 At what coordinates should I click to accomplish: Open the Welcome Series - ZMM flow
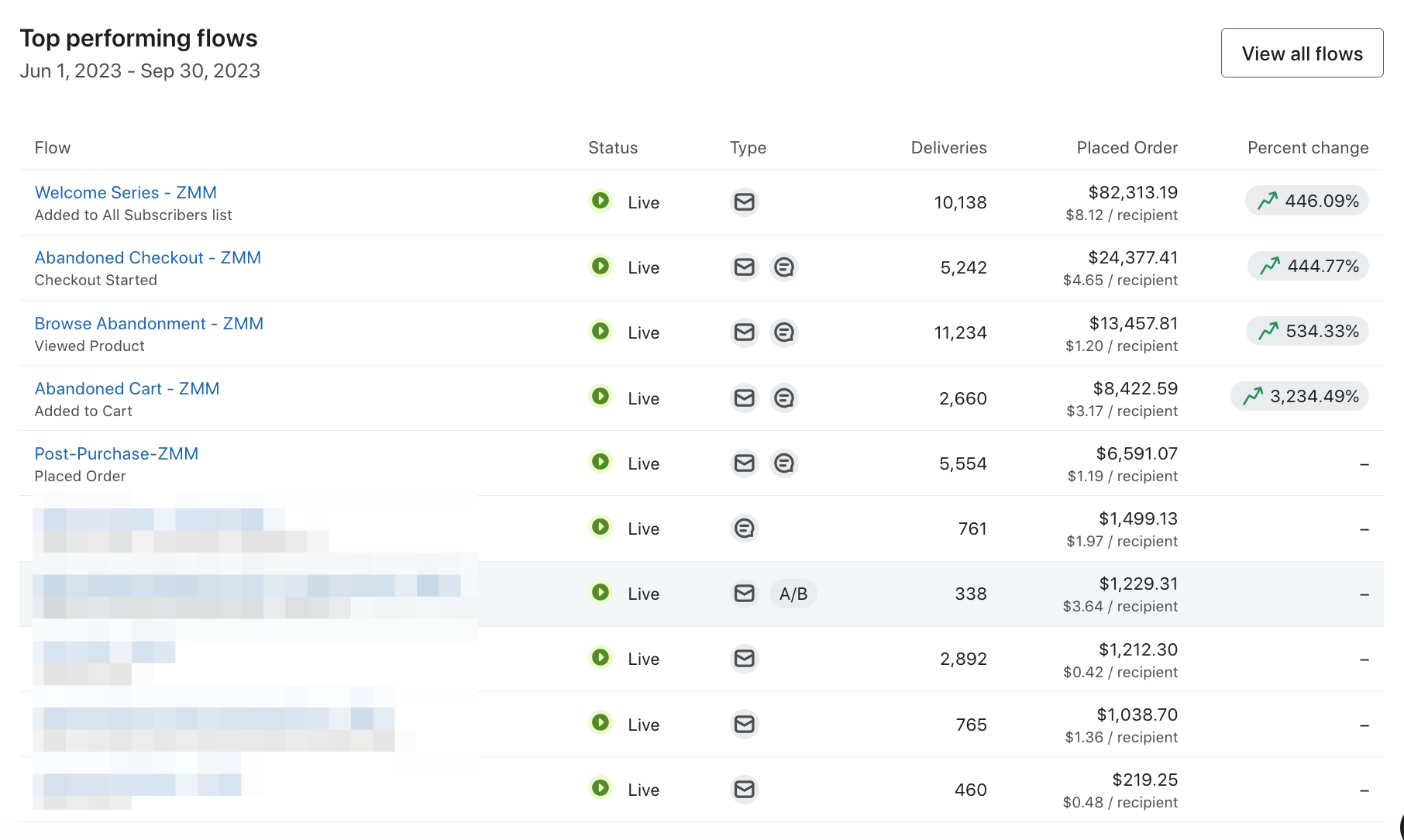(126, 192)
